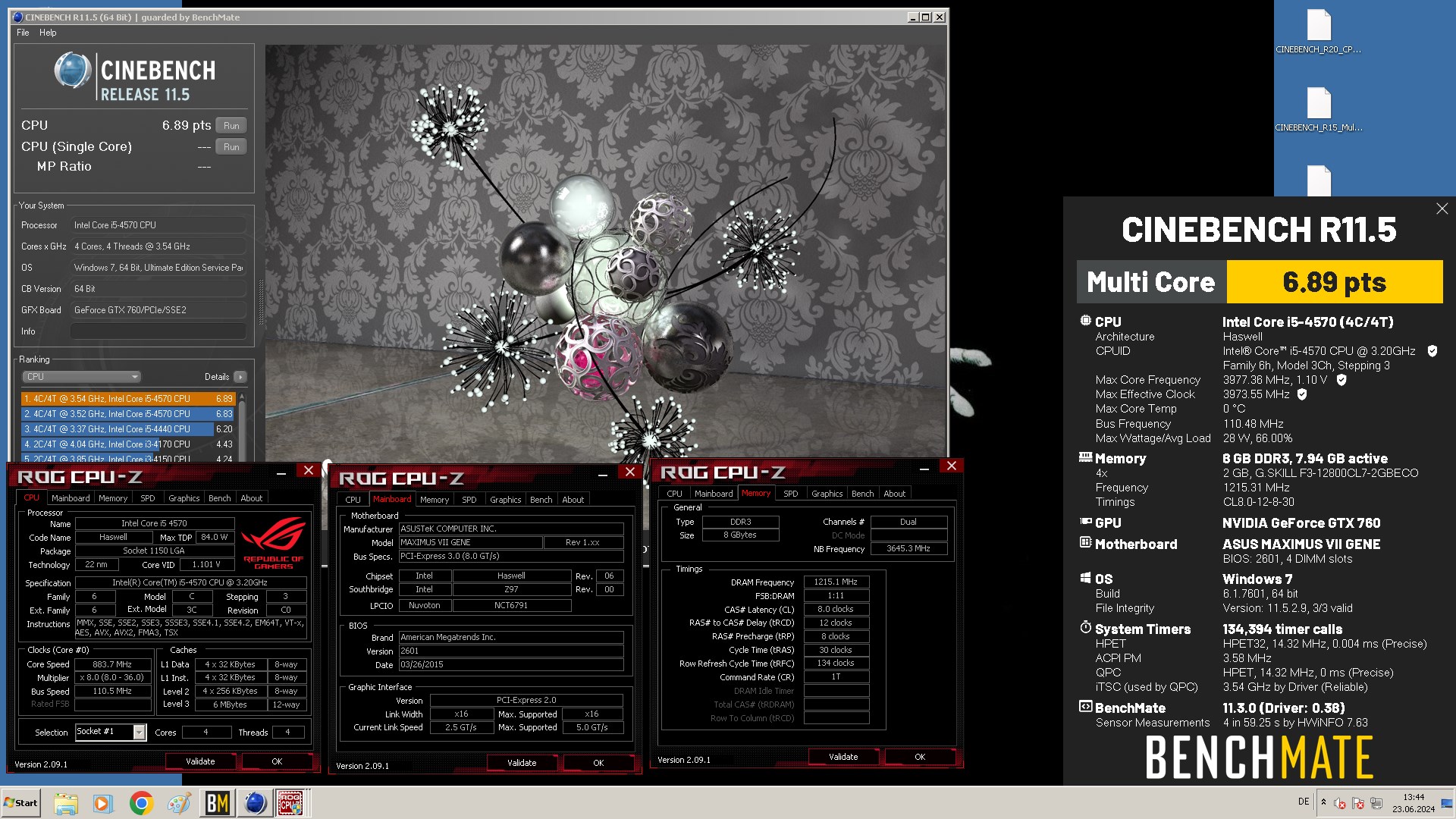Select top ranking entry 4C/4T @ 3.54 GHz
The image size is (1456, 819).
[x=128, y=399]
